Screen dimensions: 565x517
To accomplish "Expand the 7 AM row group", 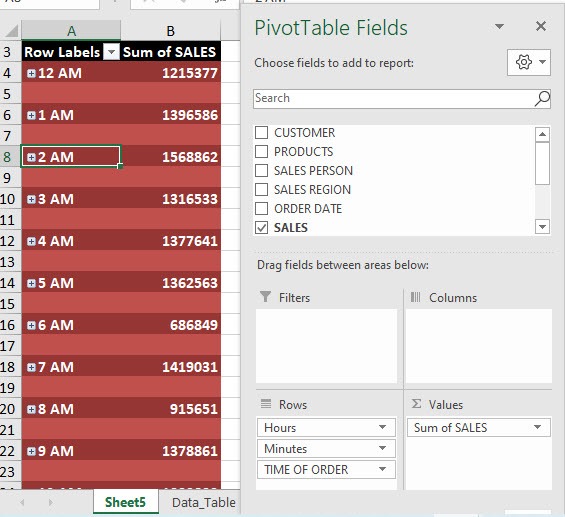I will [31, 367].
